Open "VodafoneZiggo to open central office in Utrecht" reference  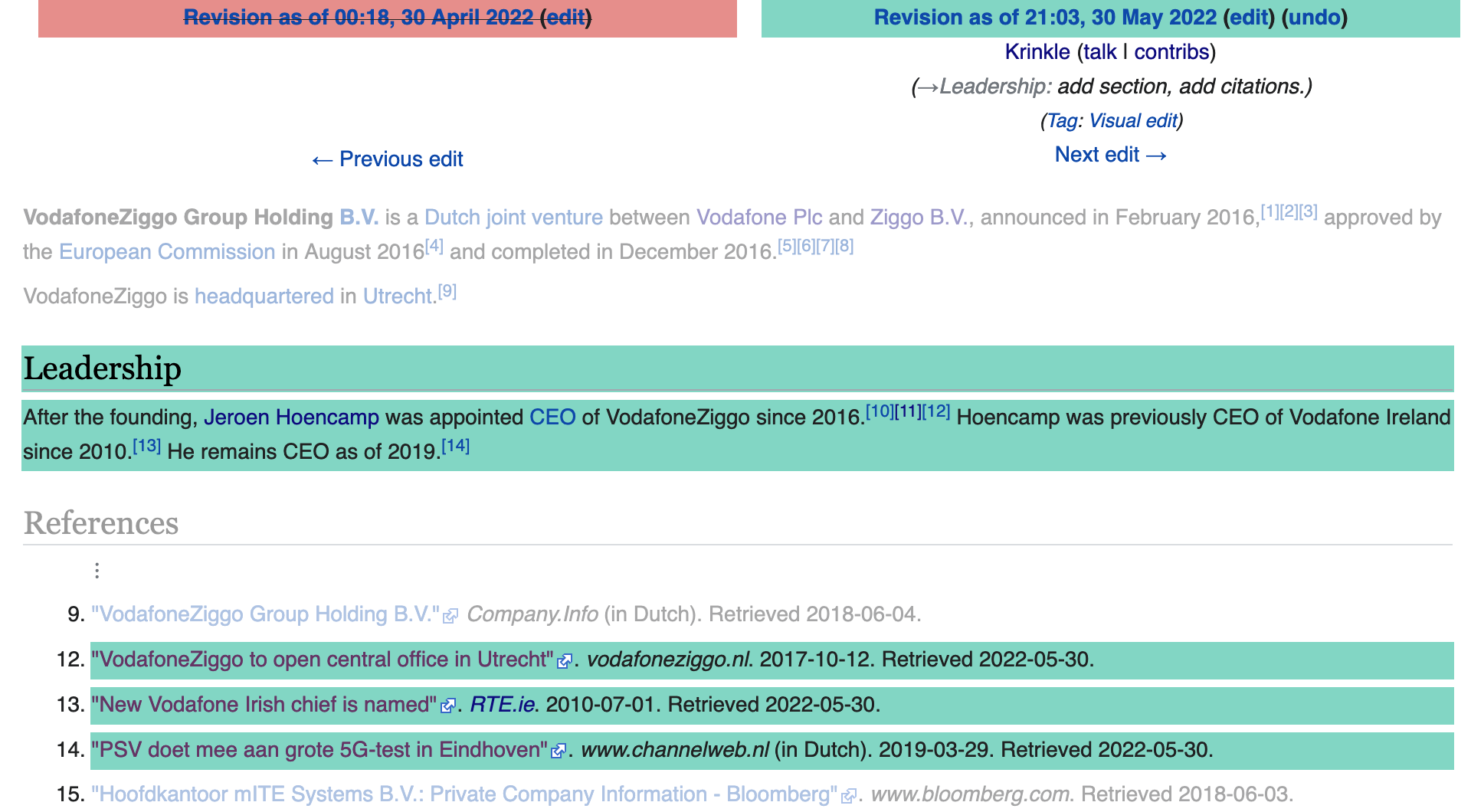(x=323, y=660)
